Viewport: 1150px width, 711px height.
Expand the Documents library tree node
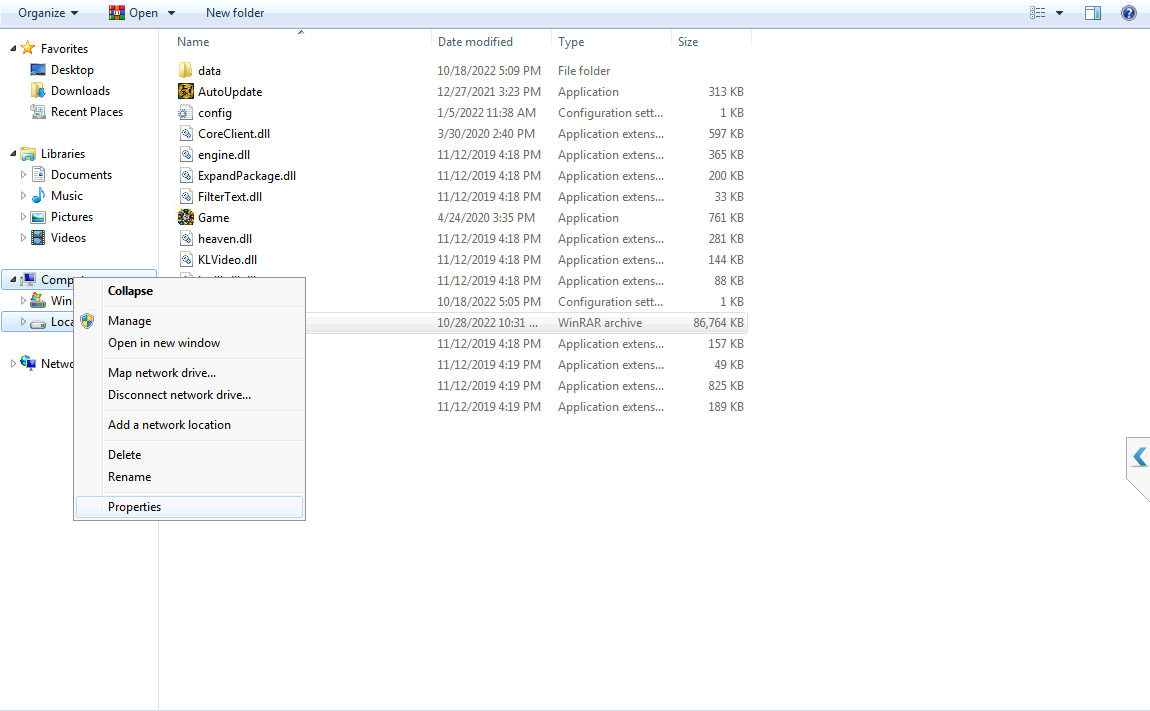click(x=24, y=175)
